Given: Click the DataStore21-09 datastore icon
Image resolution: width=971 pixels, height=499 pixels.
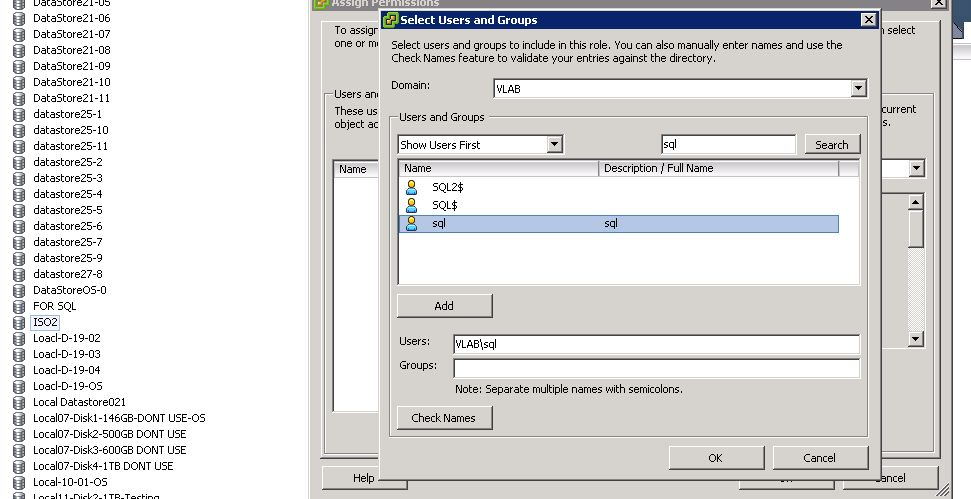Looking at the screenshot, I should [19, 66].
